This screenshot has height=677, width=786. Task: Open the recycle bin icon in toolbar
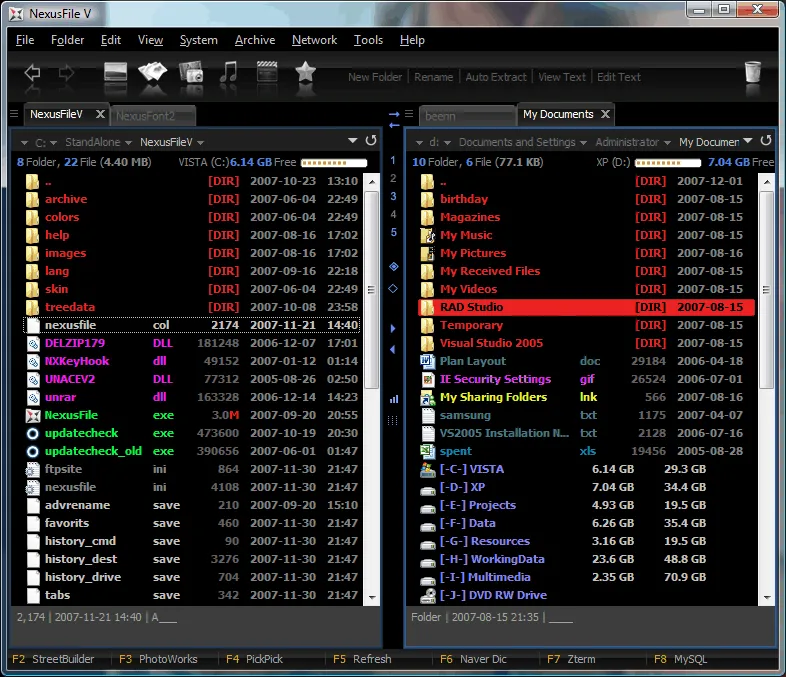point(753,73)
